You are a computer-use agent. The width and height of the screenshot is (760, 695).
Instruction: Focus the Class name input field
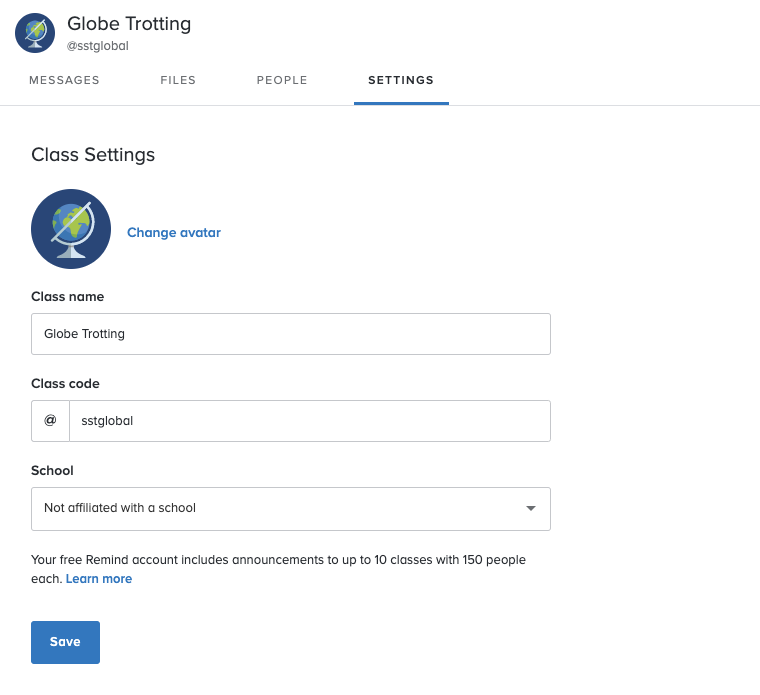click(291, 334)
